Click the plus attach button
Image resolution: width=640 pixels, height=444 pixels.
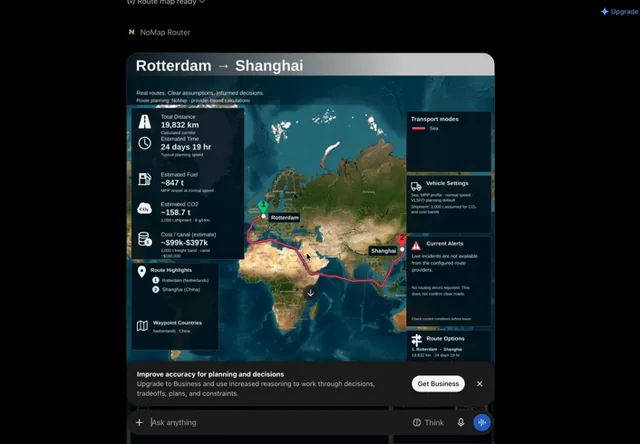coord(139,422)
